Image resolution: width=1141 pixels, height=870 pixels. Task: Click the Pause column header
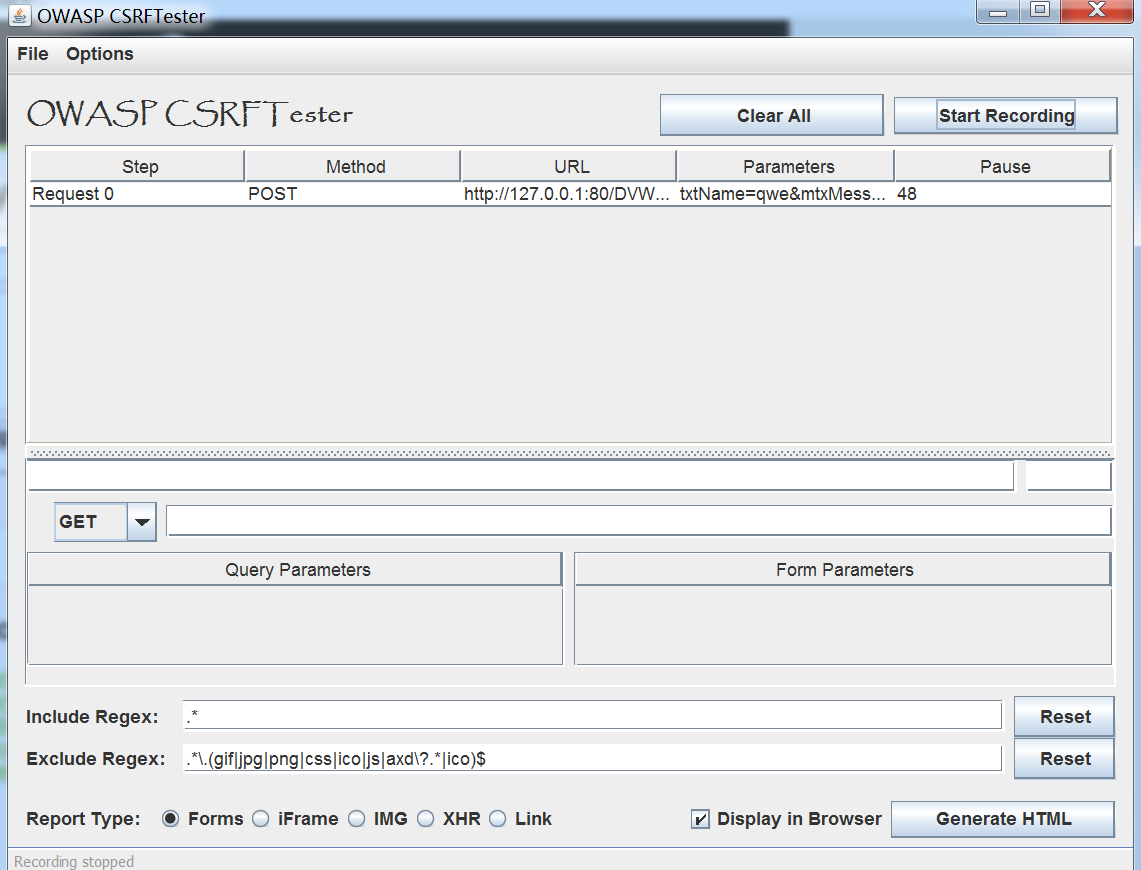pos(1003,167)
